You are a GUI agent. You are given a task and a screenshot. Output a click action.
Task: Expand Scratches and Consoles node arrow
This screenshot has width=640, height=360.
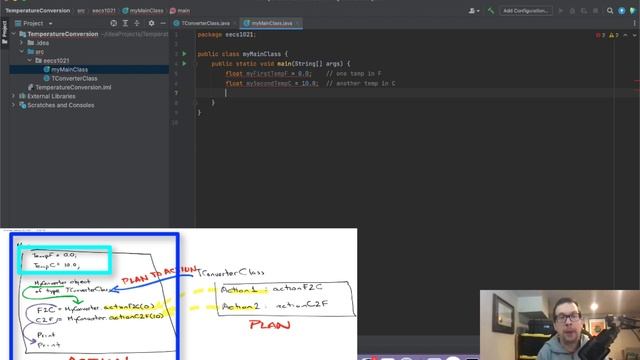[13, 105]
